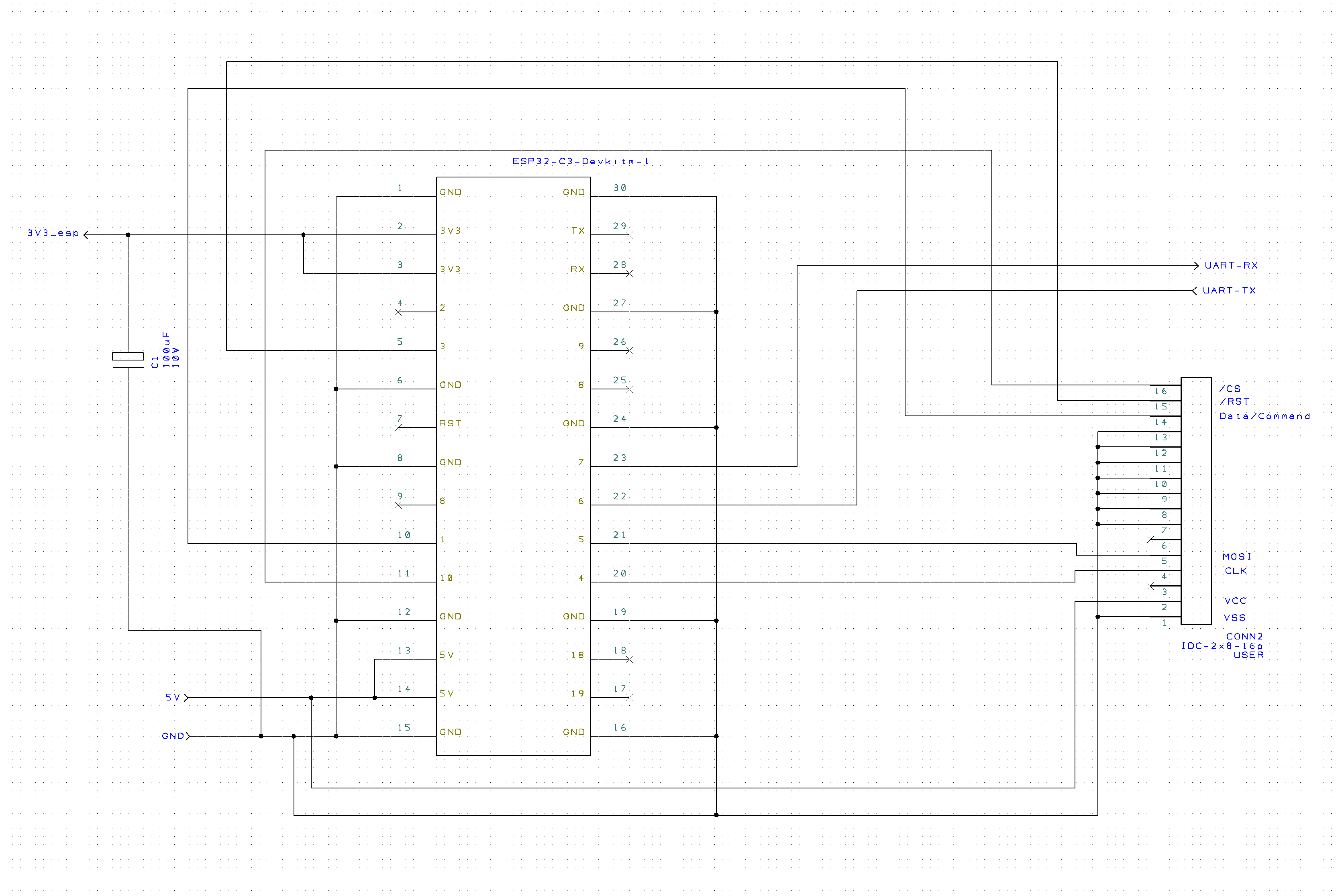Select the 3V3 pin name at pin 2

point(450,231)
